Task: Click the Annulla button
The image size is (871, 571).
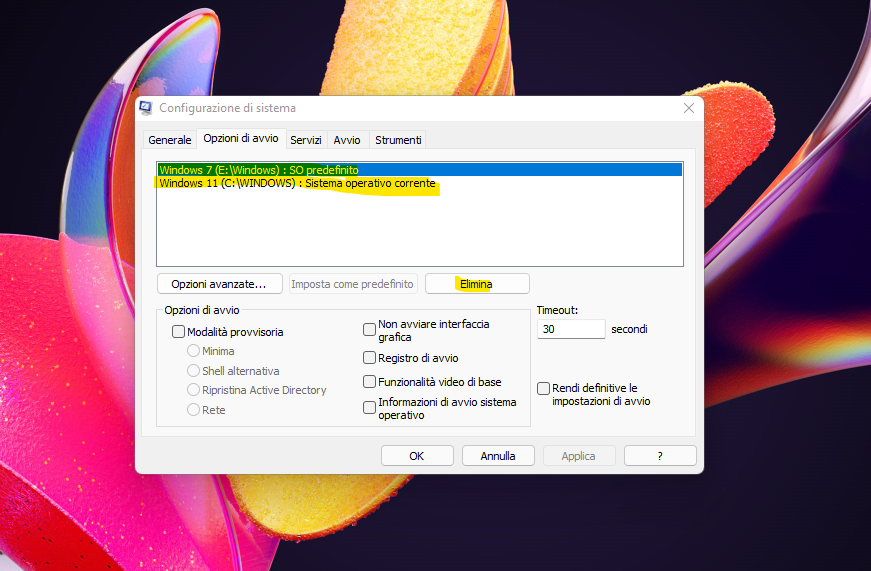Action: (x=498, y=456)
